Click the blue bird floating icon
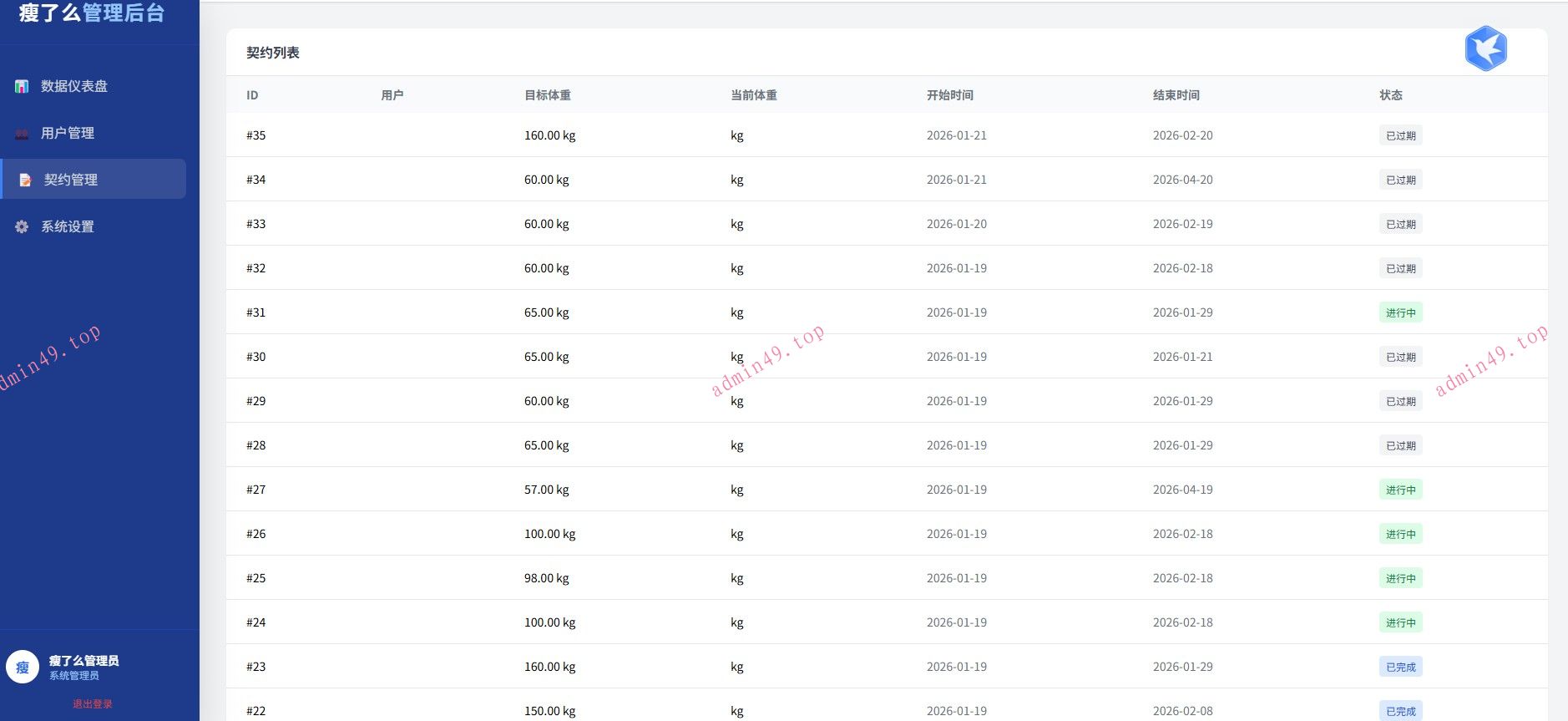 [1485, 48]
